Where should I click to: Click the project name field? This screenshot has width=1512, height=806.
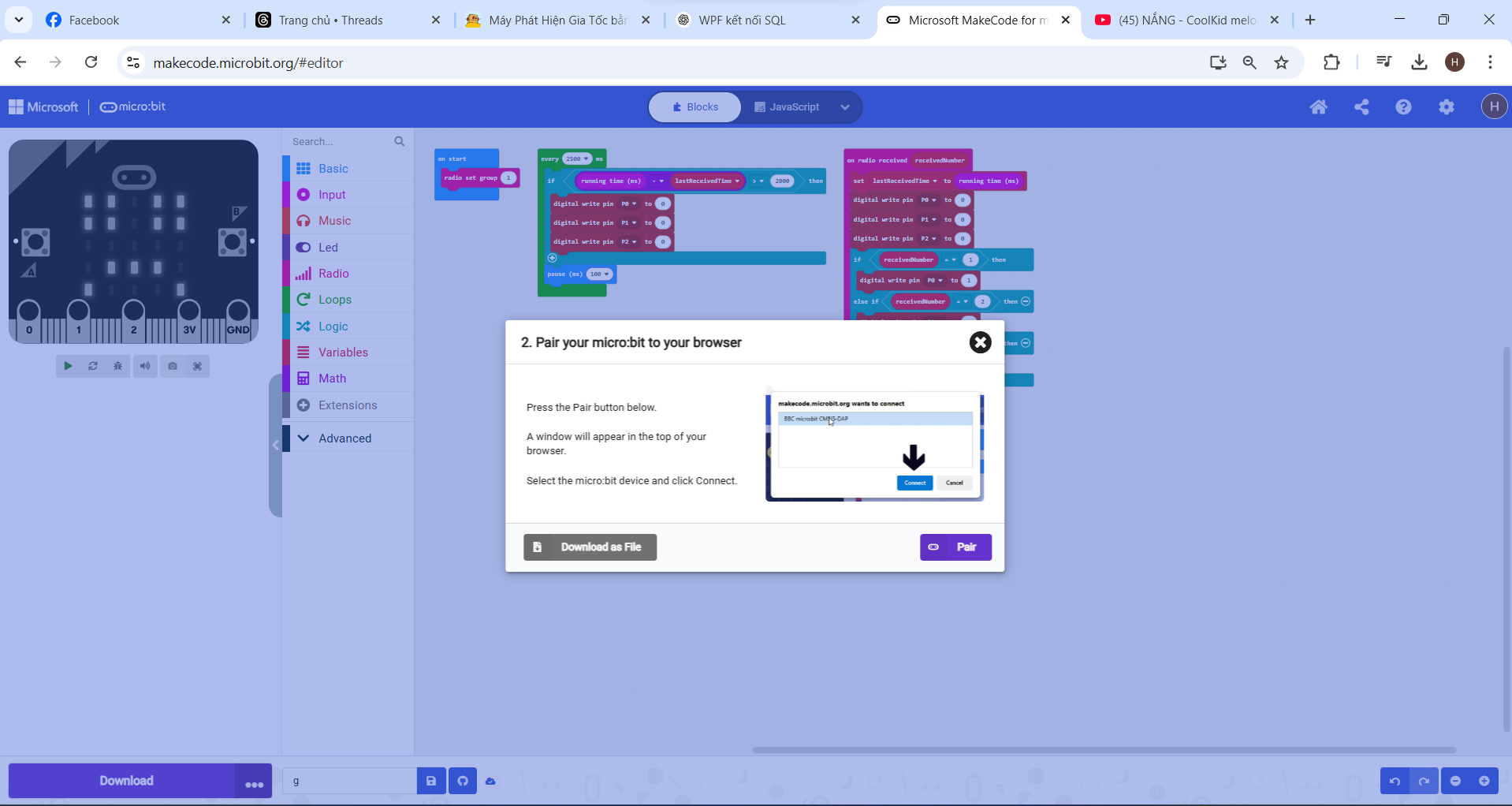[349, 781]
